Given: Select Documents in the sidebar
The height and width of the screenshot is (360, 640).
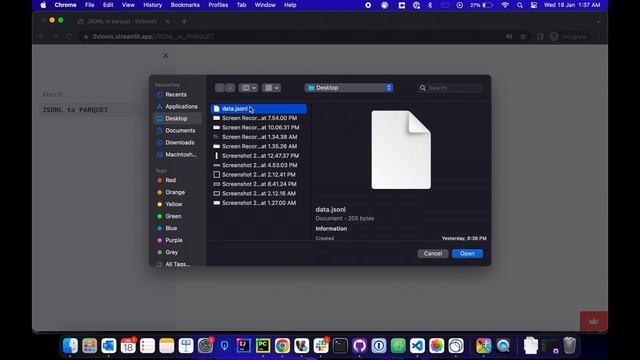Looking at the screenshot, I should 176,131.
